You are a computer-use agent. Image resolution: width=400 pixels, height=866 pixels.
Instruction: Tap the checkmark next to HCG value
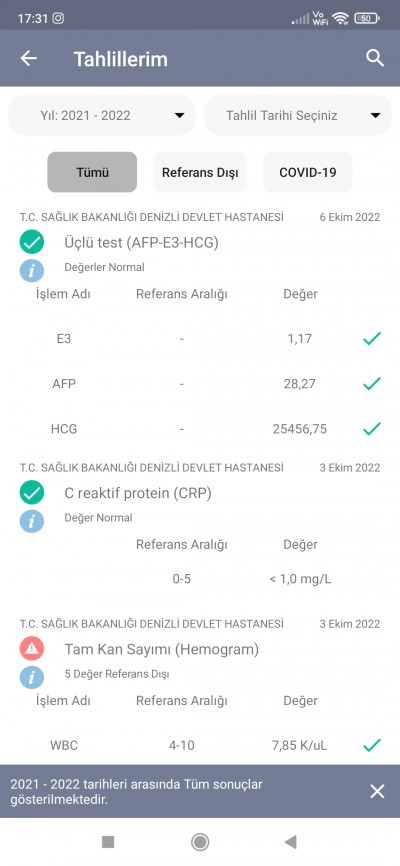(372, 429)
